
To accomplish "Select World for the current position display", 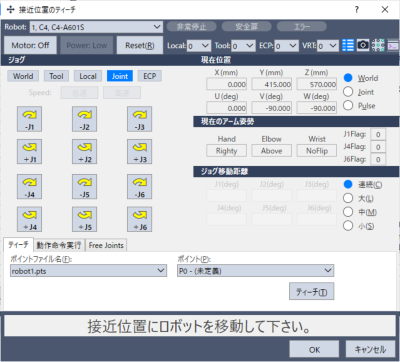I will (348, 78).
